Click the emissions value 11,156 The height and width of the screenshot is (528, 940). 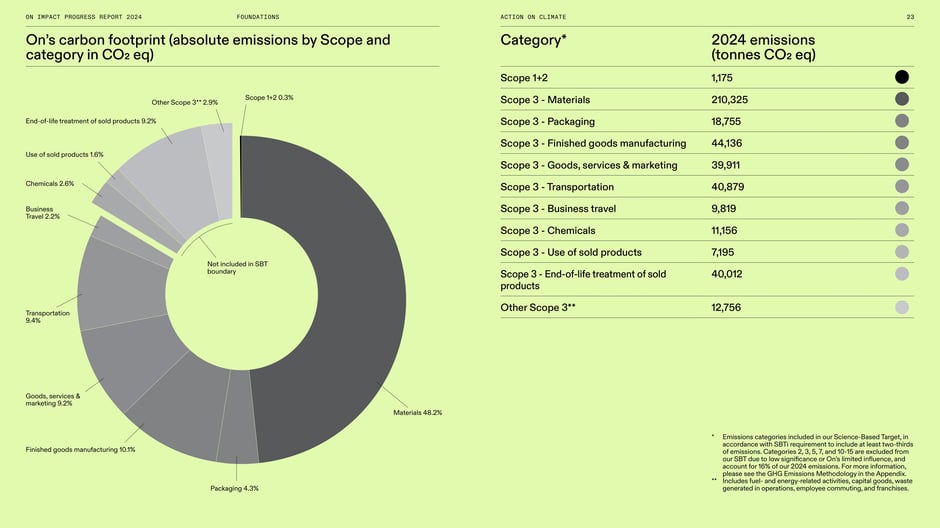coord(724,231)
